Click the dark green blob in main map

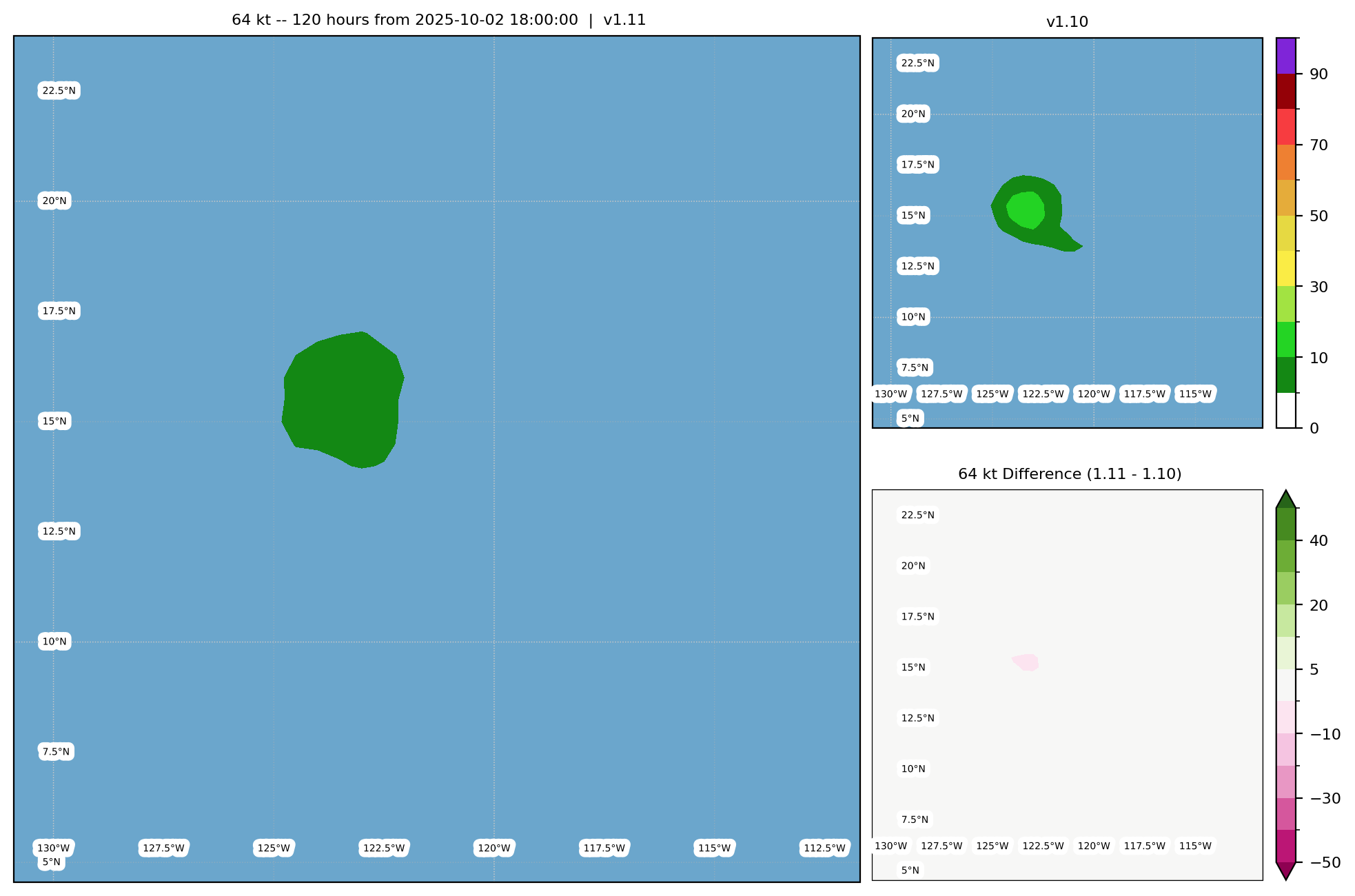coord(343,400)
